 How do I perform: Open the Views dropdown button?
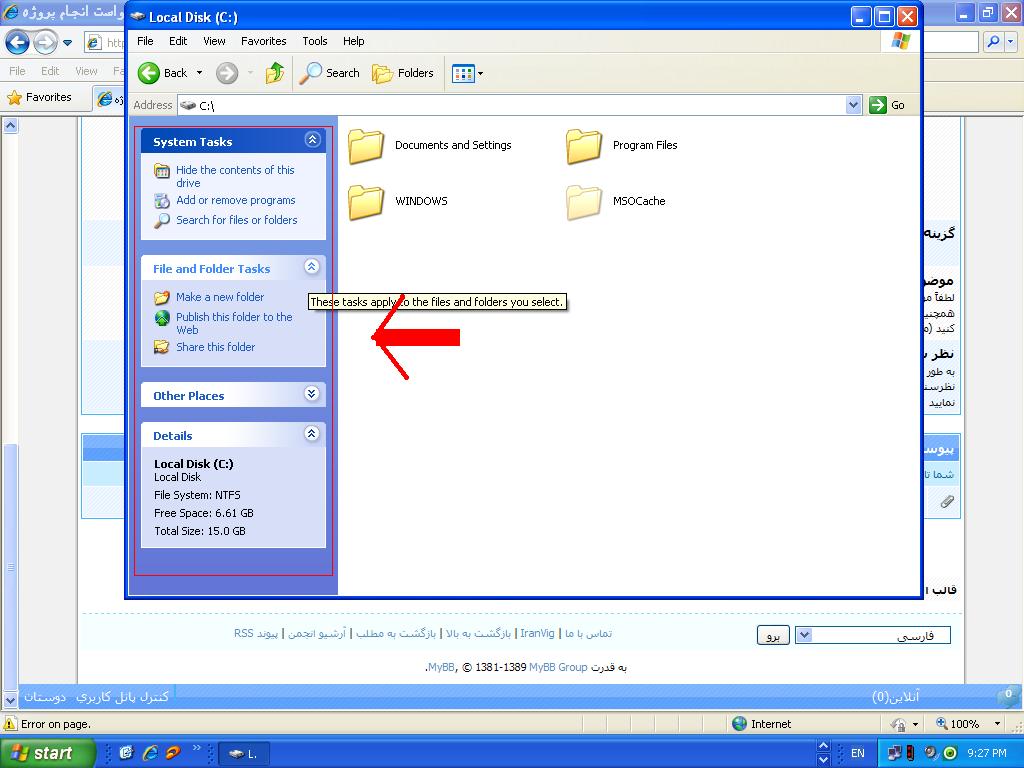coord(467,73)
